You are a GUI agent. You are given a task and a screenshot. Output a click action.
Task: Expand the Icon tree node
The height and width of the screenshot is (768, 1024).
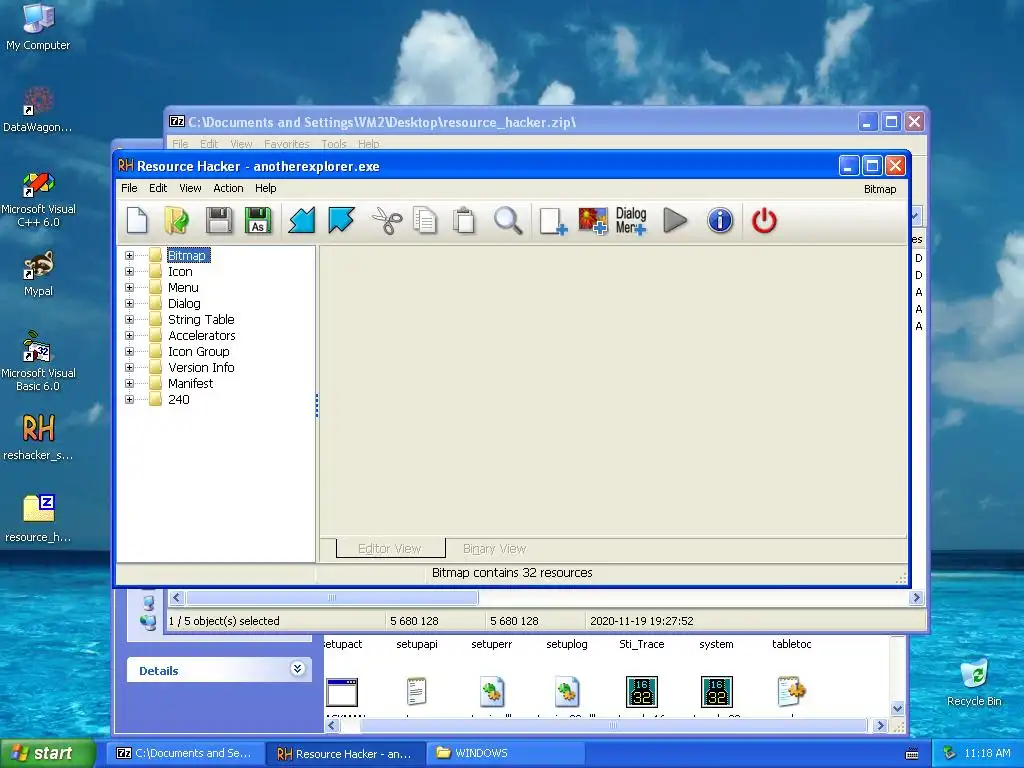129,272
